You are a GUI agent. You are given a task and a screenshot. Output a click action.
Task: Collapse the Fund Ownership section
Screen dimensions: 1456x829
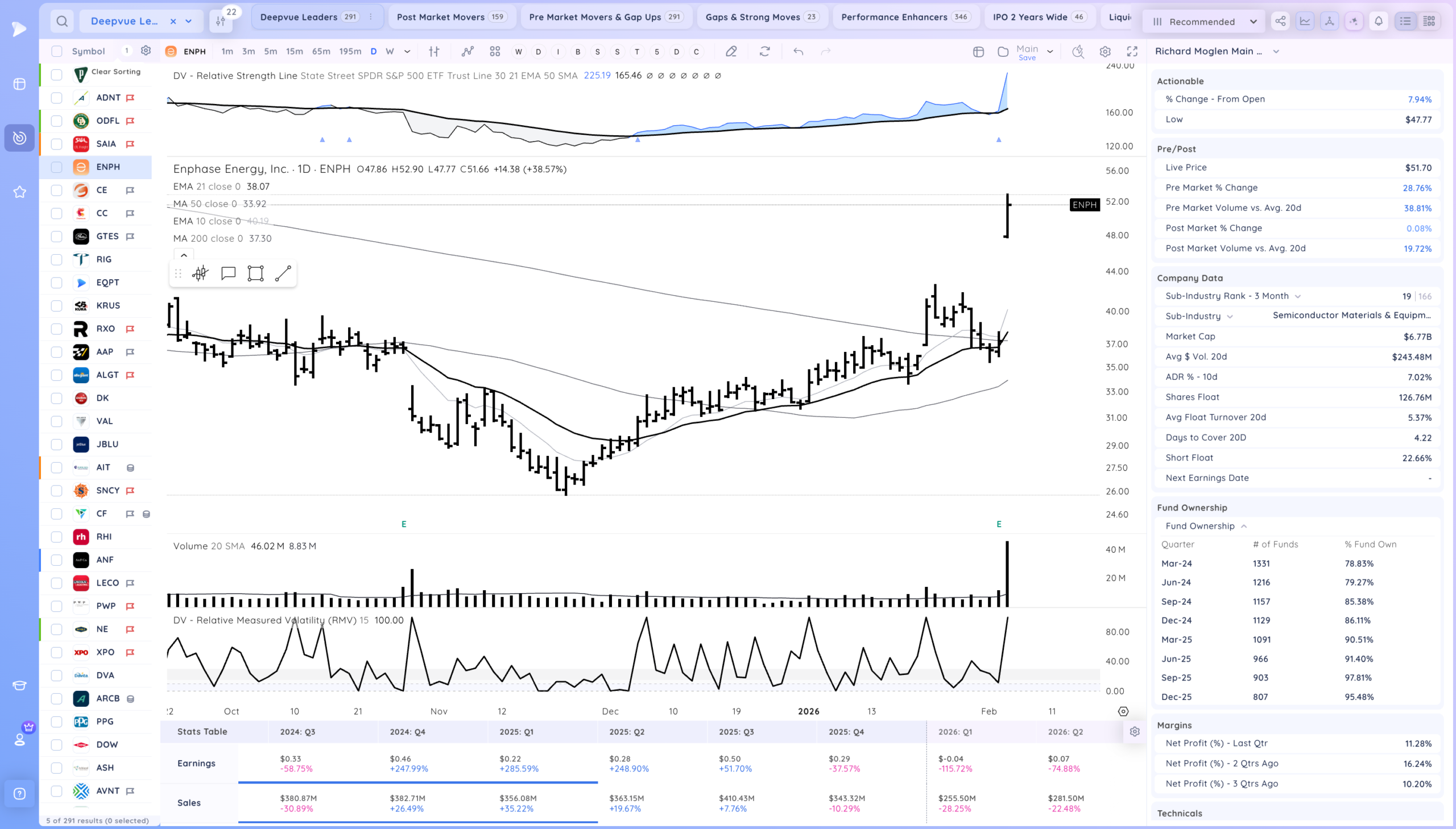click(x=1244, y=527)
